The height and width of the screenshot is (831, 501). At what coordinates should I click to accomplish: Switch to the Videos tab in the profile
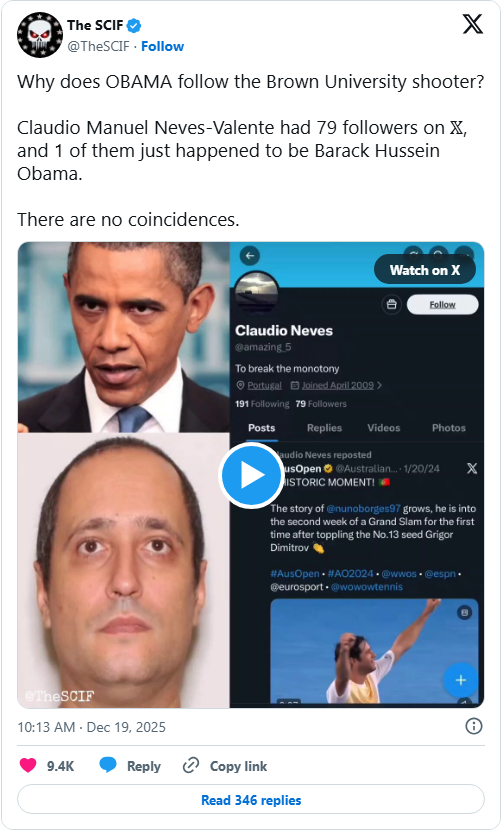383,428
